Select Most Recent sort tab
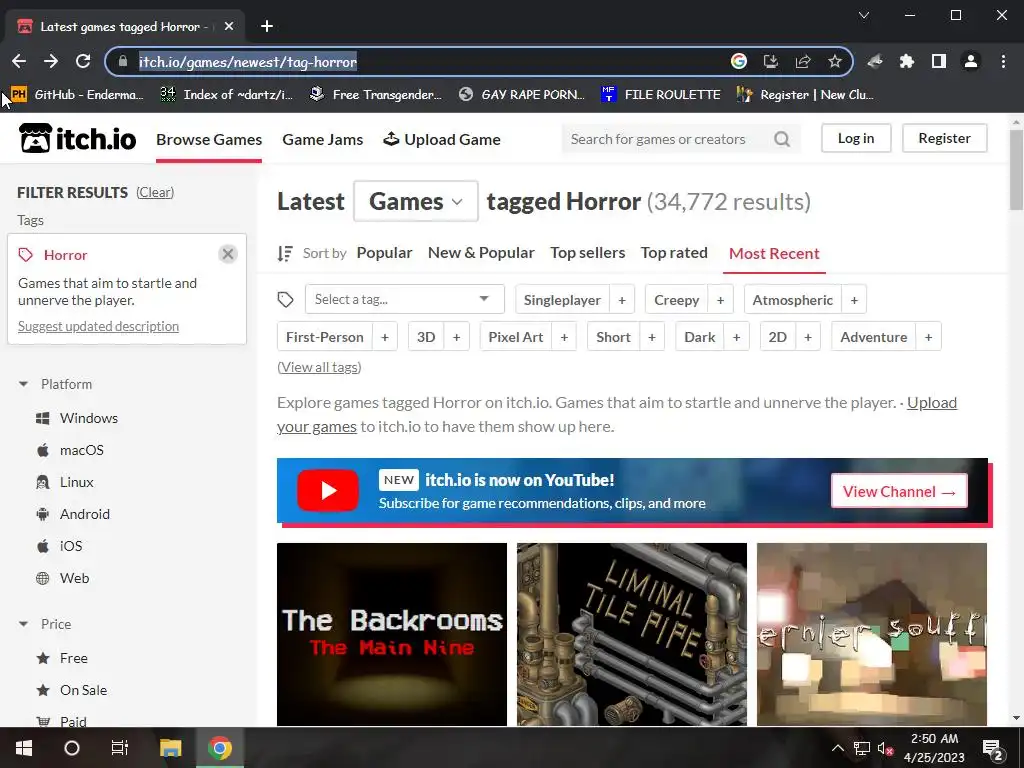 774,253
